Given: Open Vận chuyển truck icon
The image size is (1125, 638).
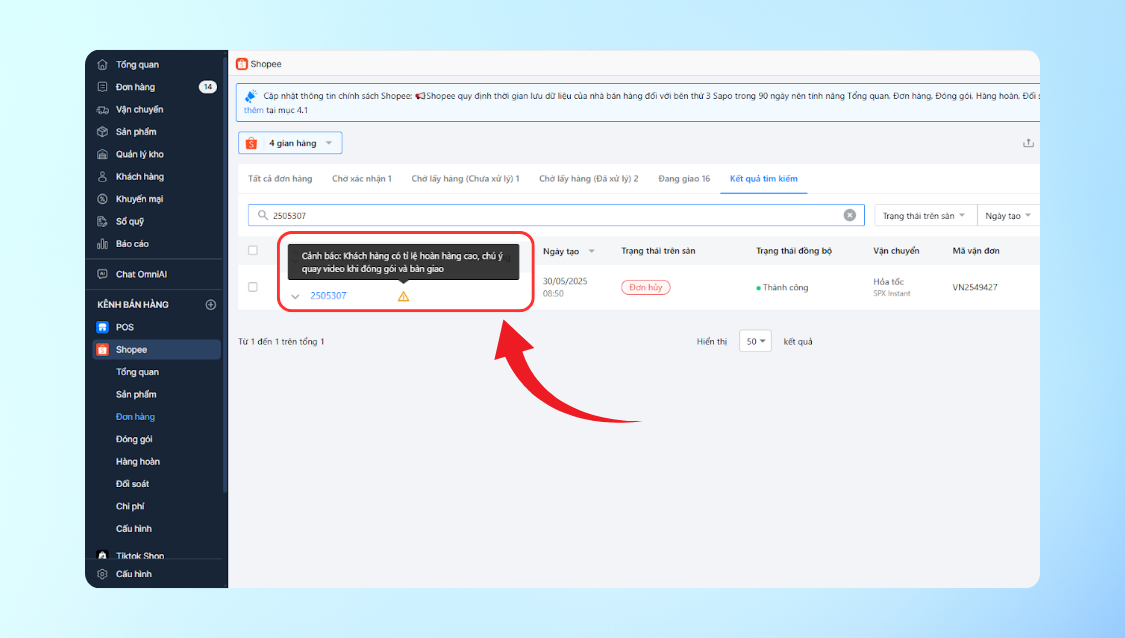Looking at the screenshot, I should (x=102, y=110).
